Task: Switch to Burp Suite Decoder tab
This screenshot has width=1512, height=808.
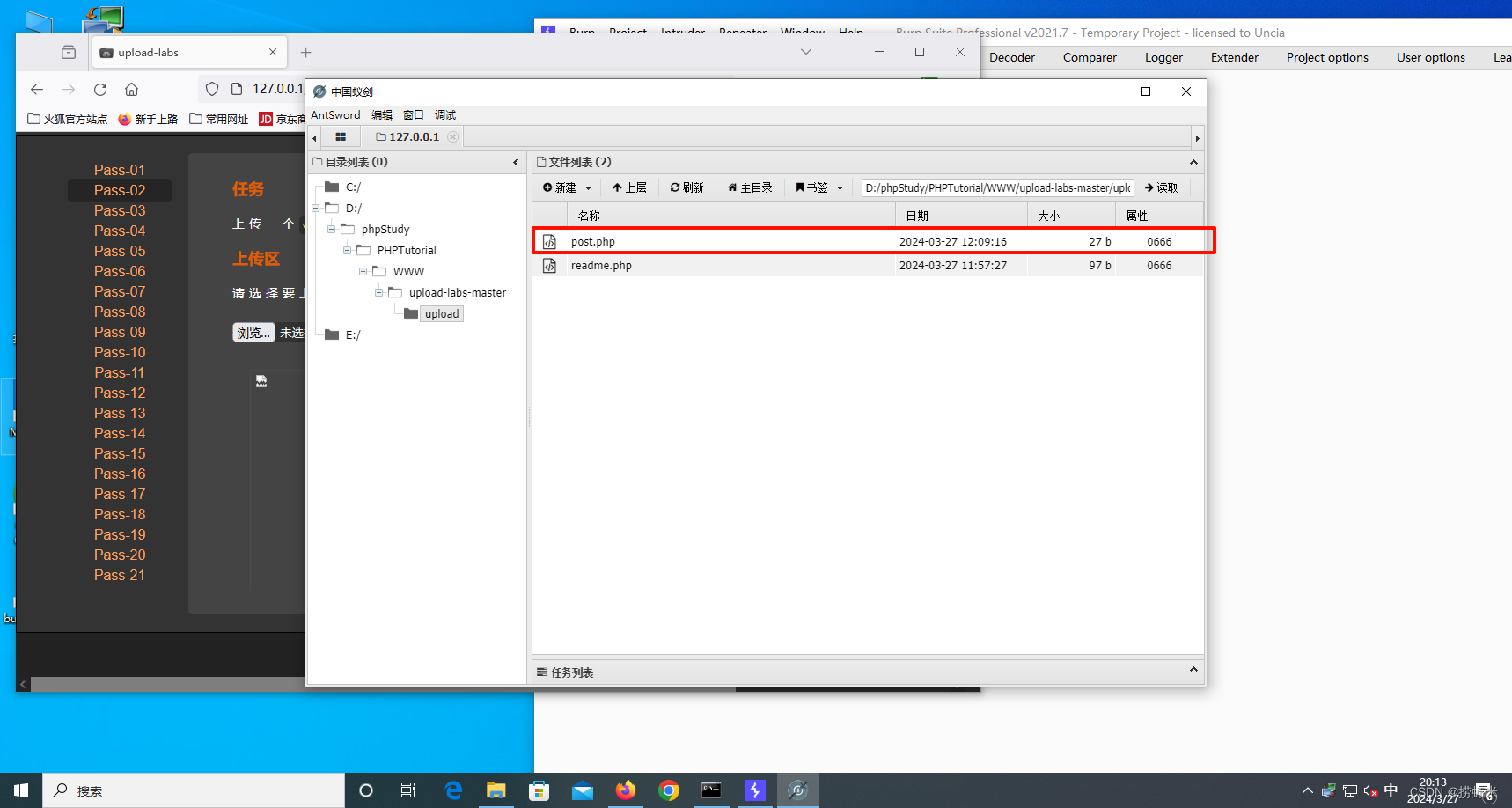Action: (x=1012, y=58)
